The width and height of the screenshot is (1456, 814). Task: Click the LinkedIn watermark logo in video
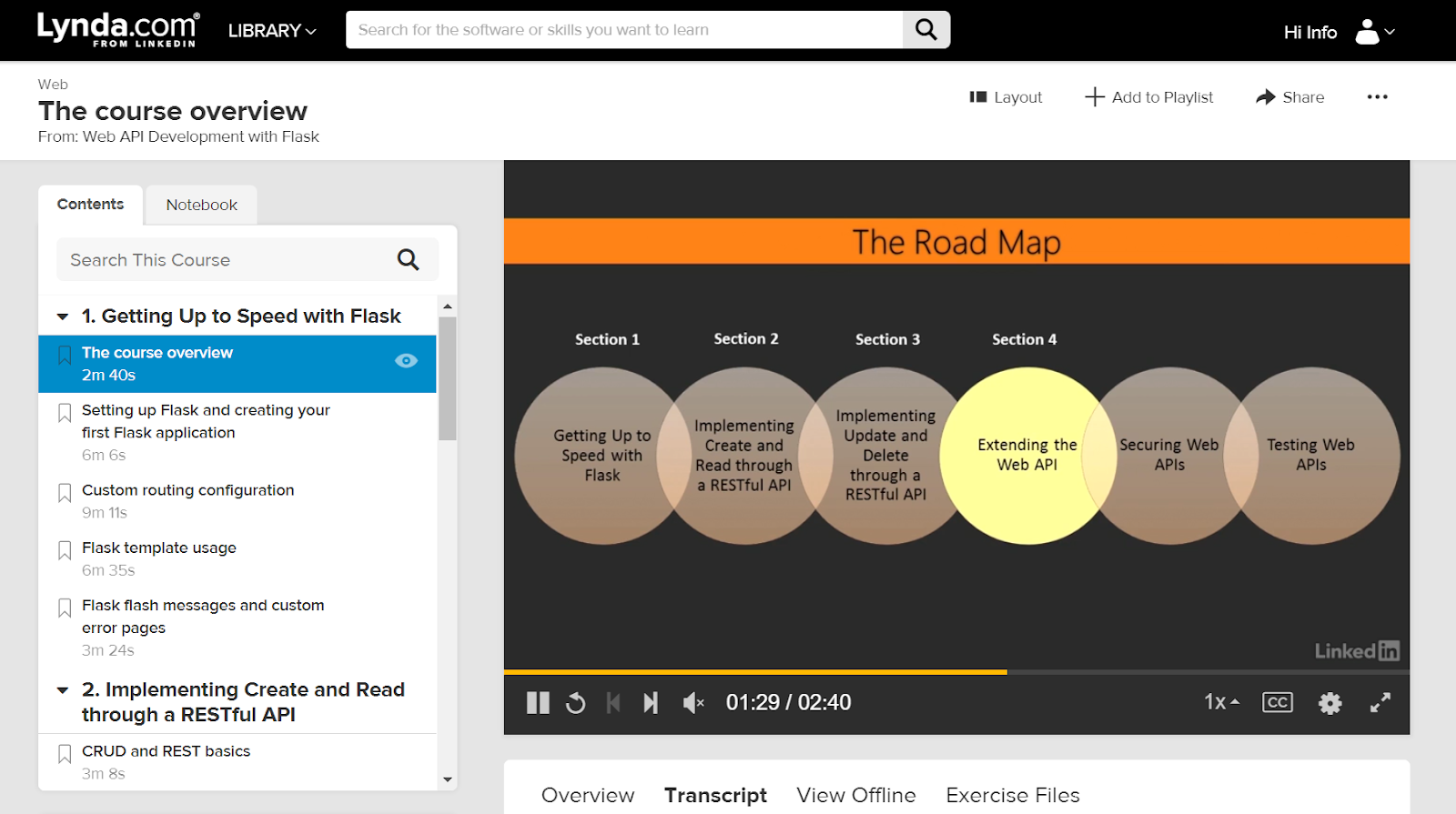[1357, 650]
